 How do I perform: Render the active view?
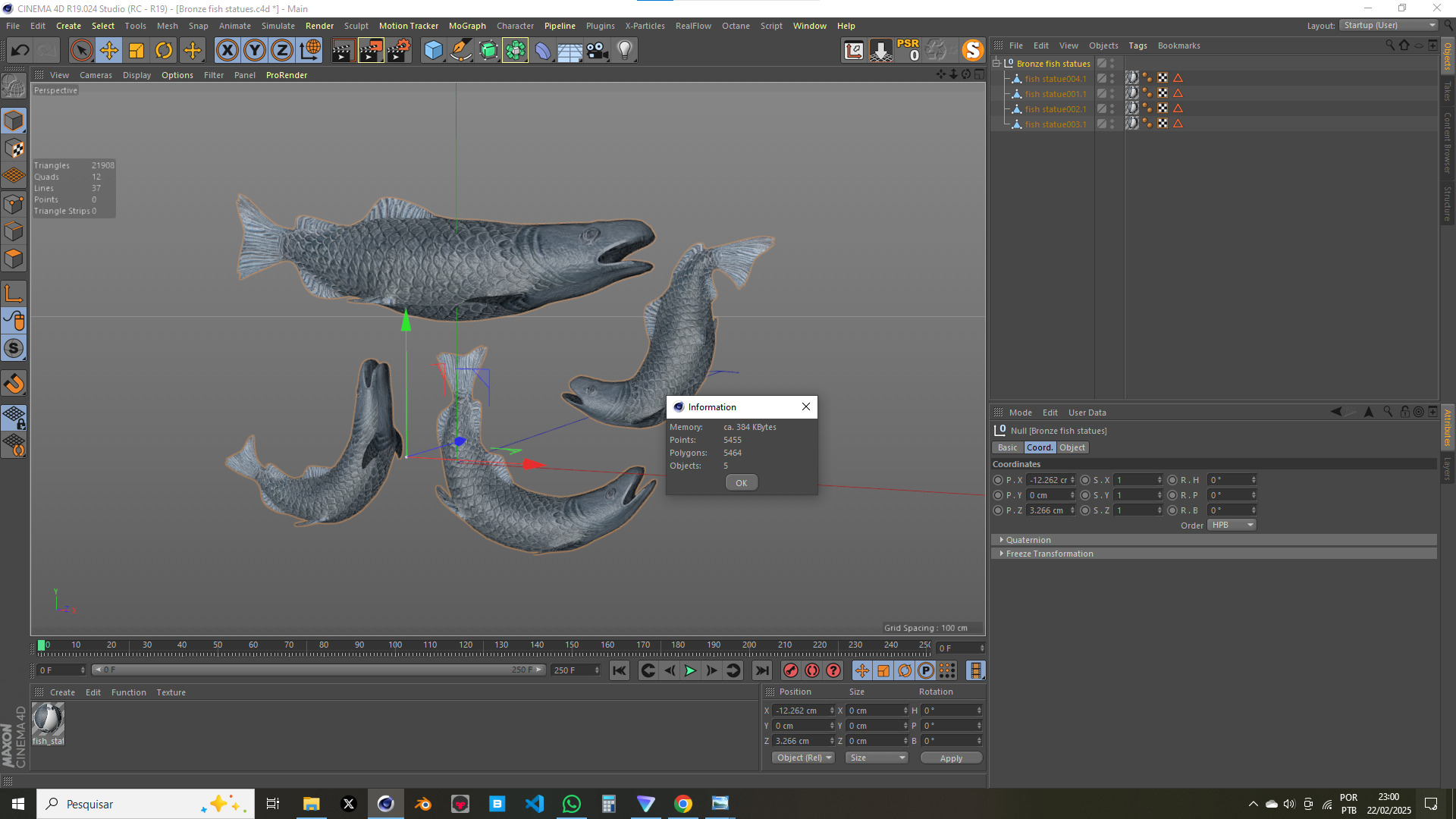pyautogui.click(x=343, y=51)
